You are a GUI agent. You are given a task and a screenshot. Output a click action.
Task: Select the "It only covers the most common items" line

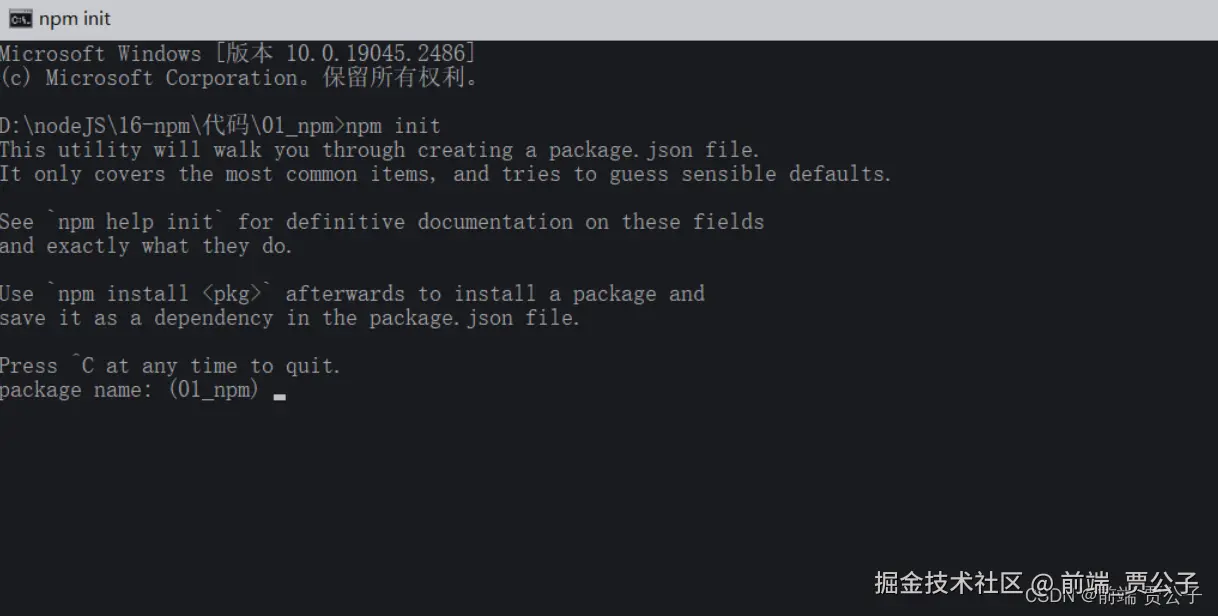click(445, 174)
